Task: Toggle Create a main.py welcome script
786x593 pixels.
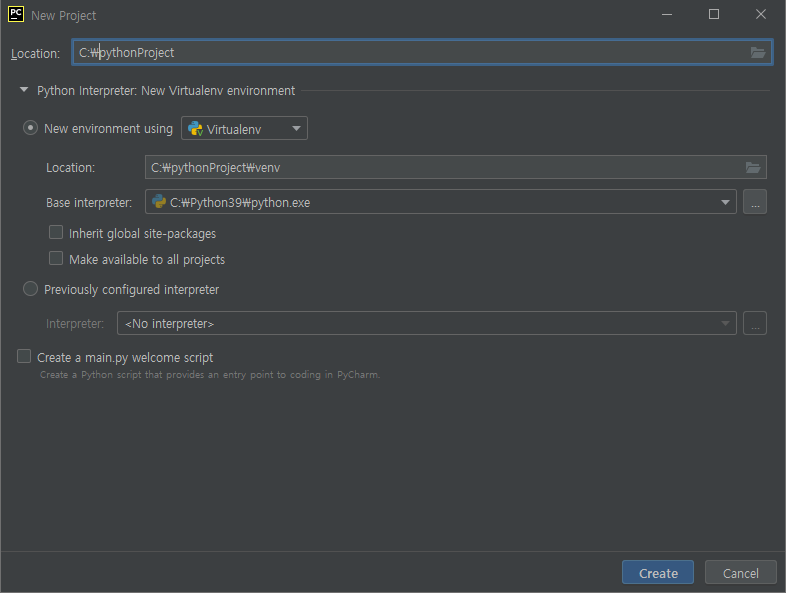Action: pos(24,356)
